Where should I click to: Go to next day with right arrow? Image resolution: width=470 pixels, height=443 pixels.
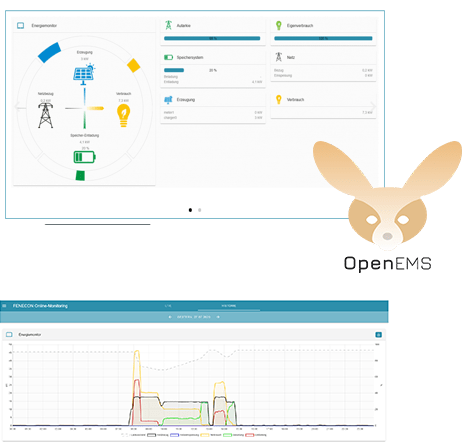pyautogui.click(x=218, y=317)
